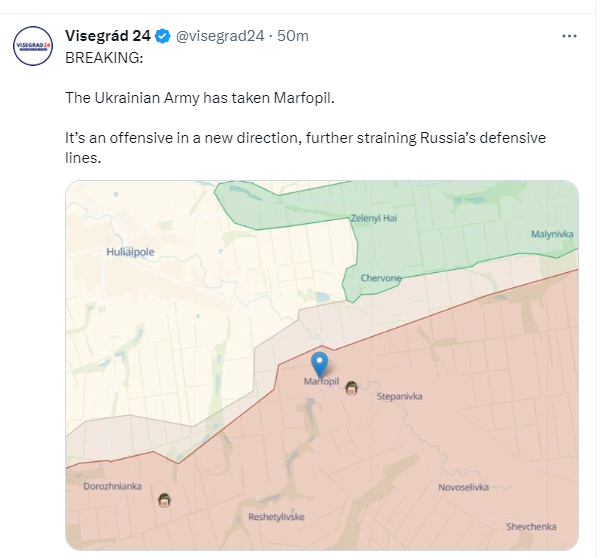Click the Shevchenka map label
The width and height of the screenshot is (608, 558).
531,527
